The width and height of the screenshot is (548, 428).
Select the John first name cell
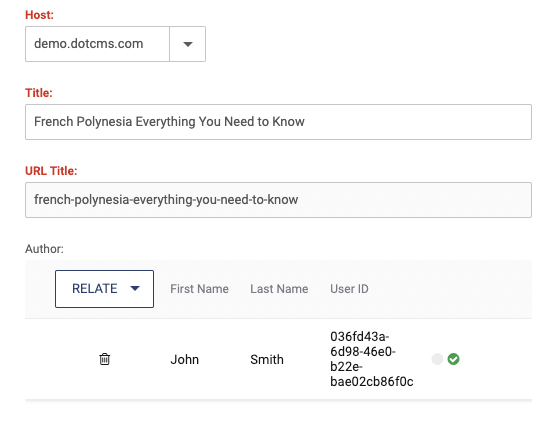pos(185,360)
